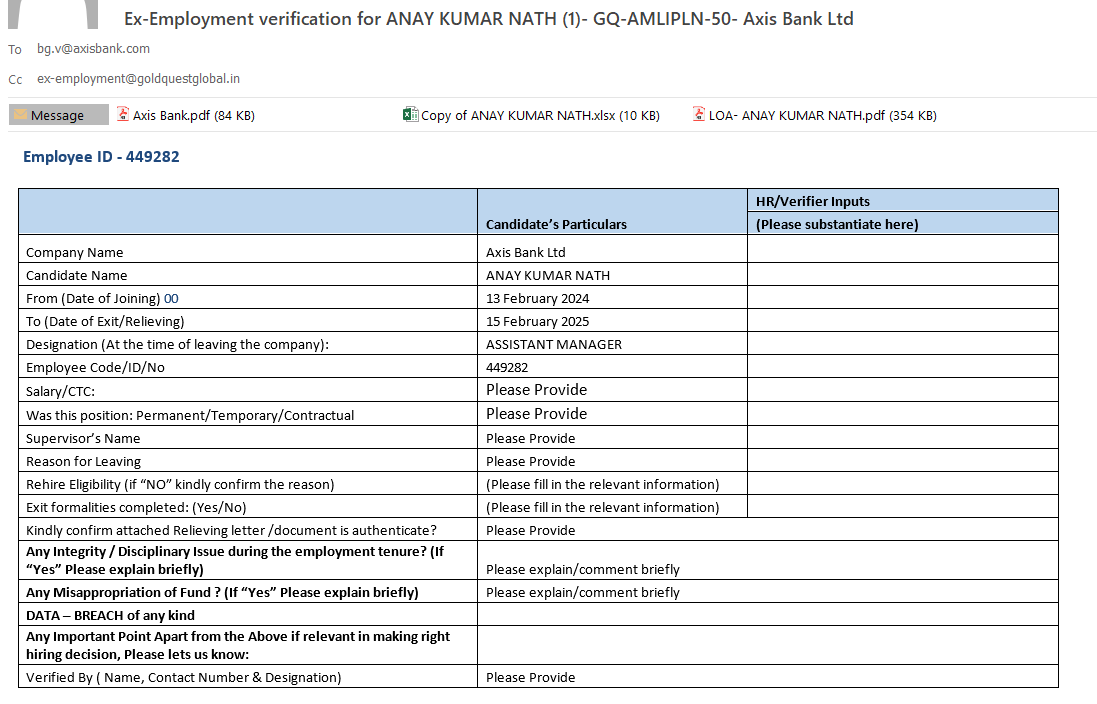This screenshot has width=1097, height=704.
Task: Switch to the Message body view
Action: [58, 115]
